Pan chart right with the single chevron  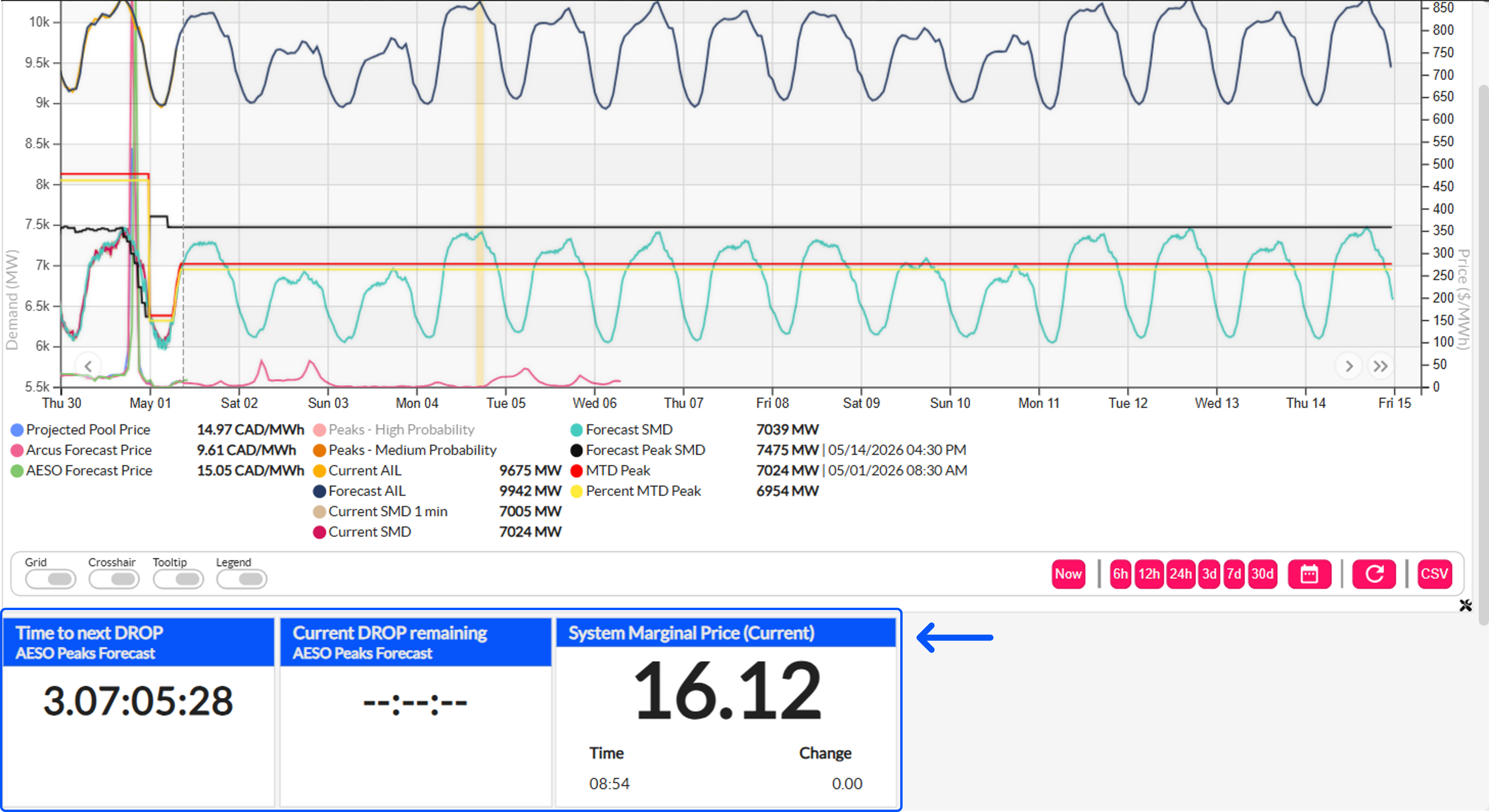(1349, 366)
